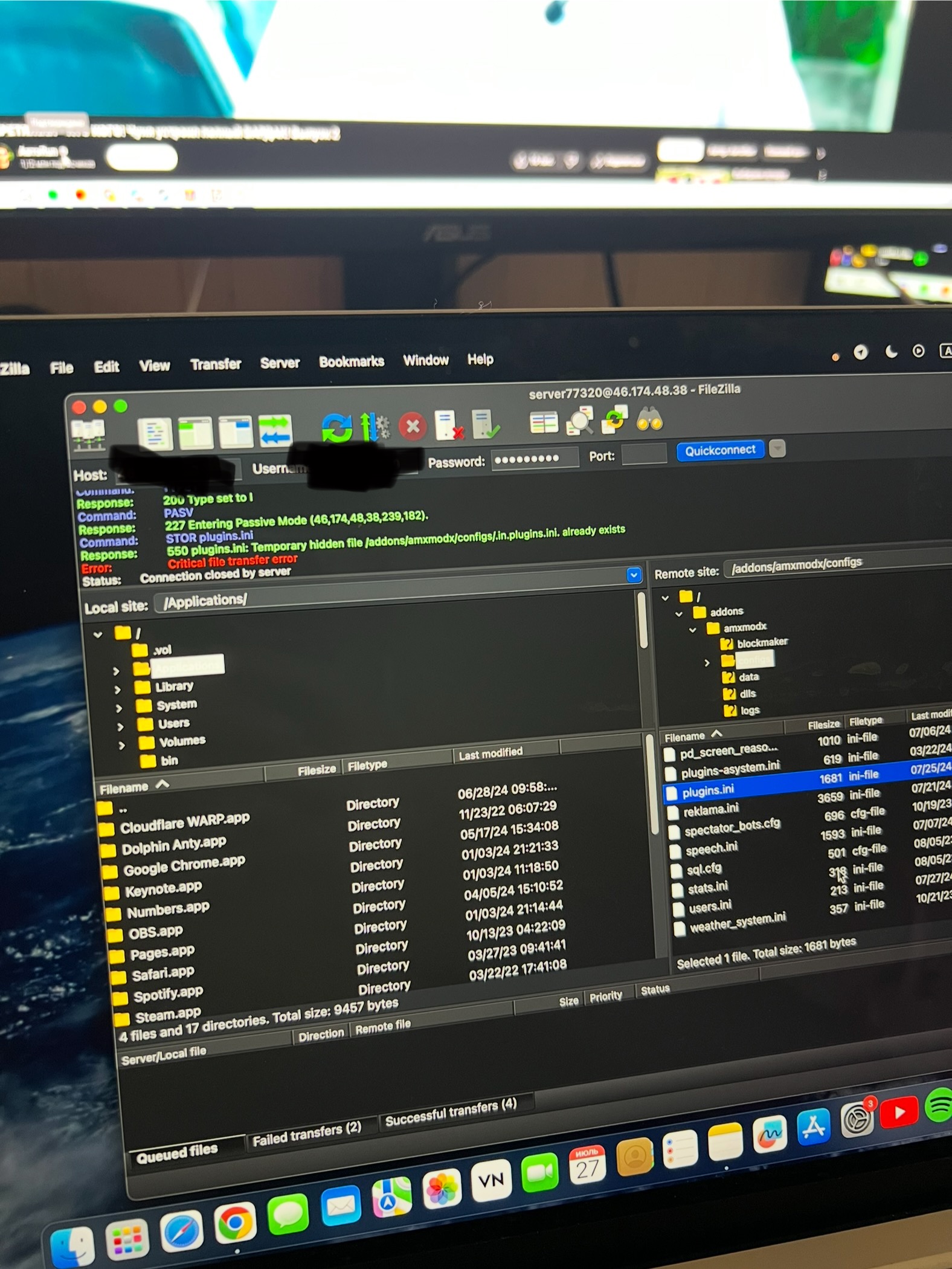Switch to Failed transfers (2) tab
This screenshot has height=1269, width=952.
click(x=306, y=1135)
